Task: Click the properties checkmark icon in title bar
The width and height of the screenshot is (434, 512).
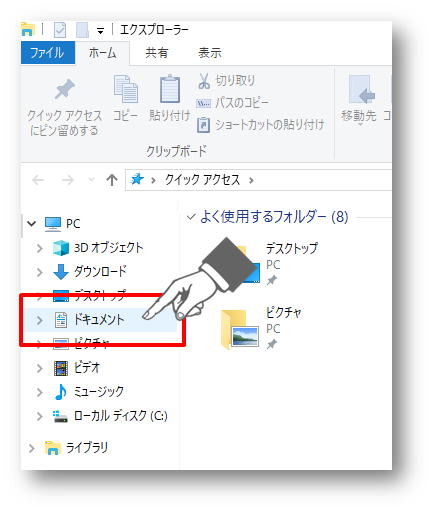Action: [60, 30]
